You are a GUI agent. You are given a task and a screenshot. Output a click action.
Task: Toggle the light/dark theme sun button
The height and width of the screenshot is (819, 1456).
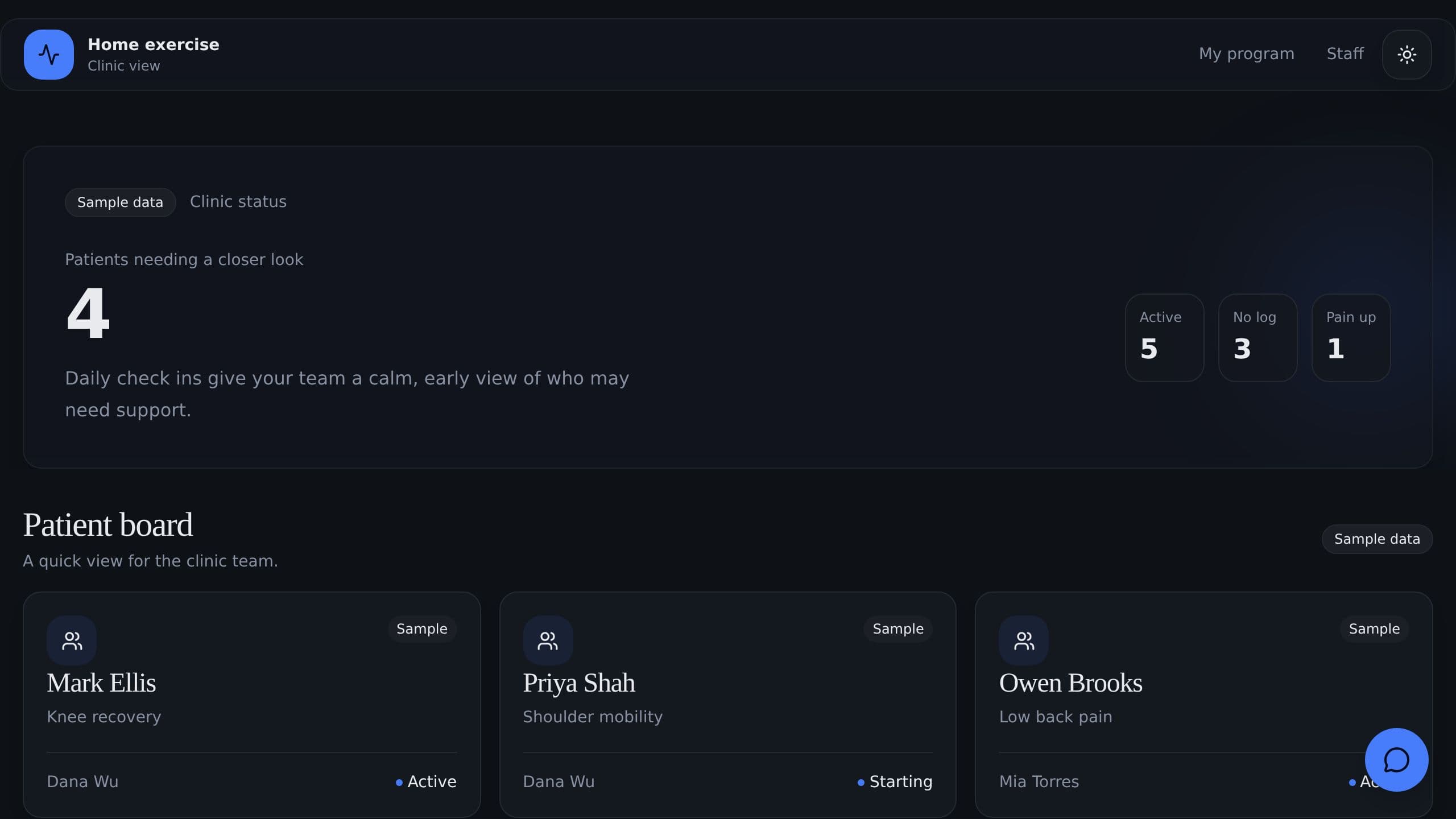pos(1407,55)
